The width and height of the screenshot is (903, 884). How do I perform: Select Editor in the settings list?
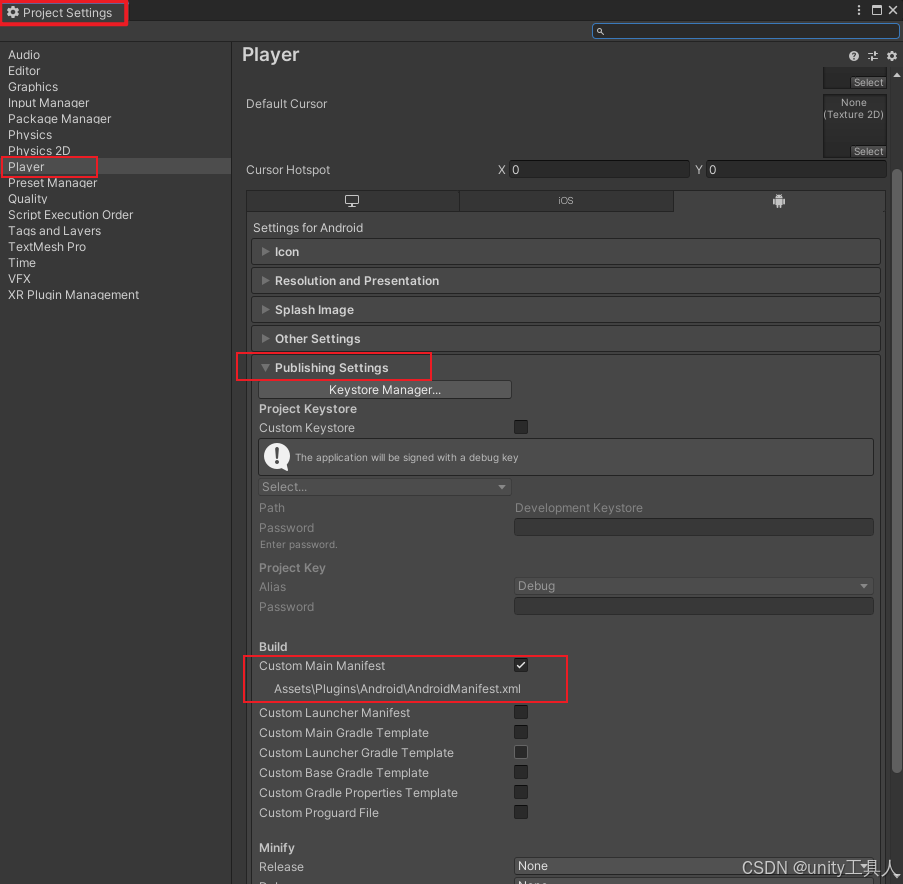(24, 71)
